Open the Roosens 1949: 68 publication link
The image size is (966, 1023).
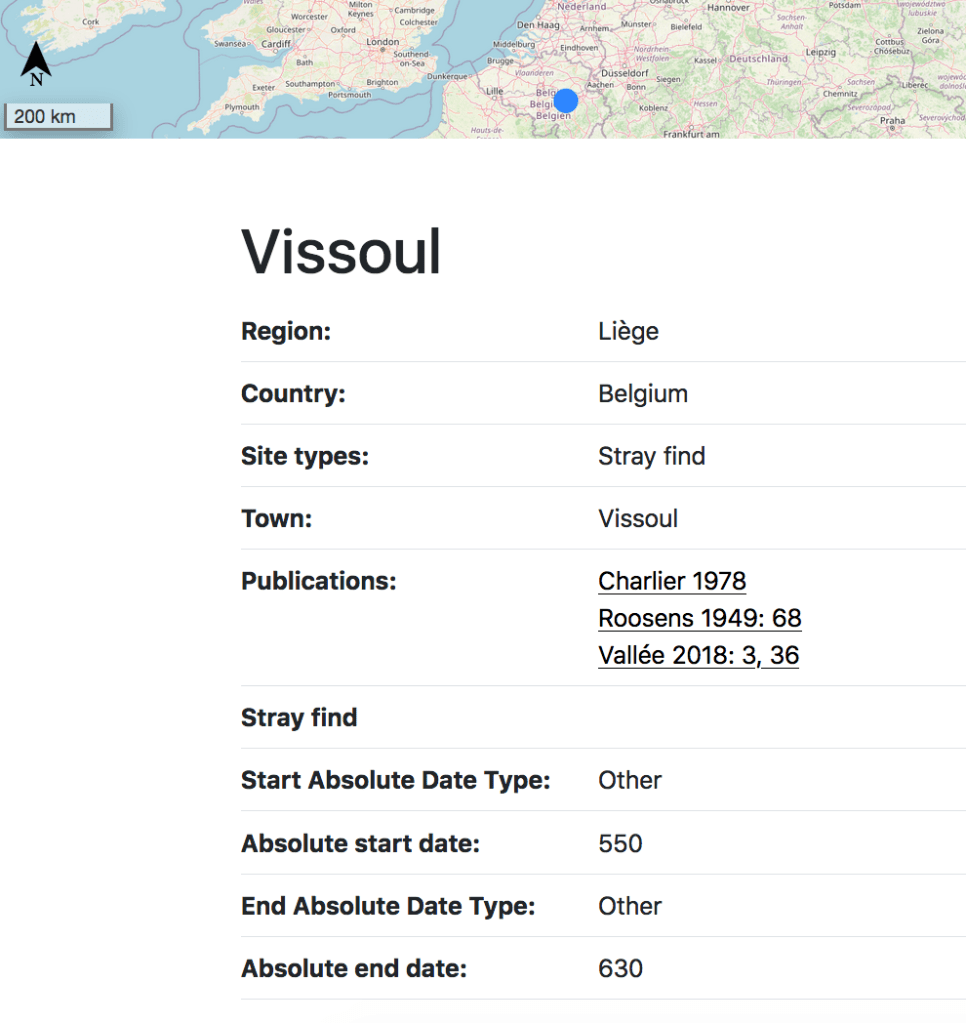[700, 618]
